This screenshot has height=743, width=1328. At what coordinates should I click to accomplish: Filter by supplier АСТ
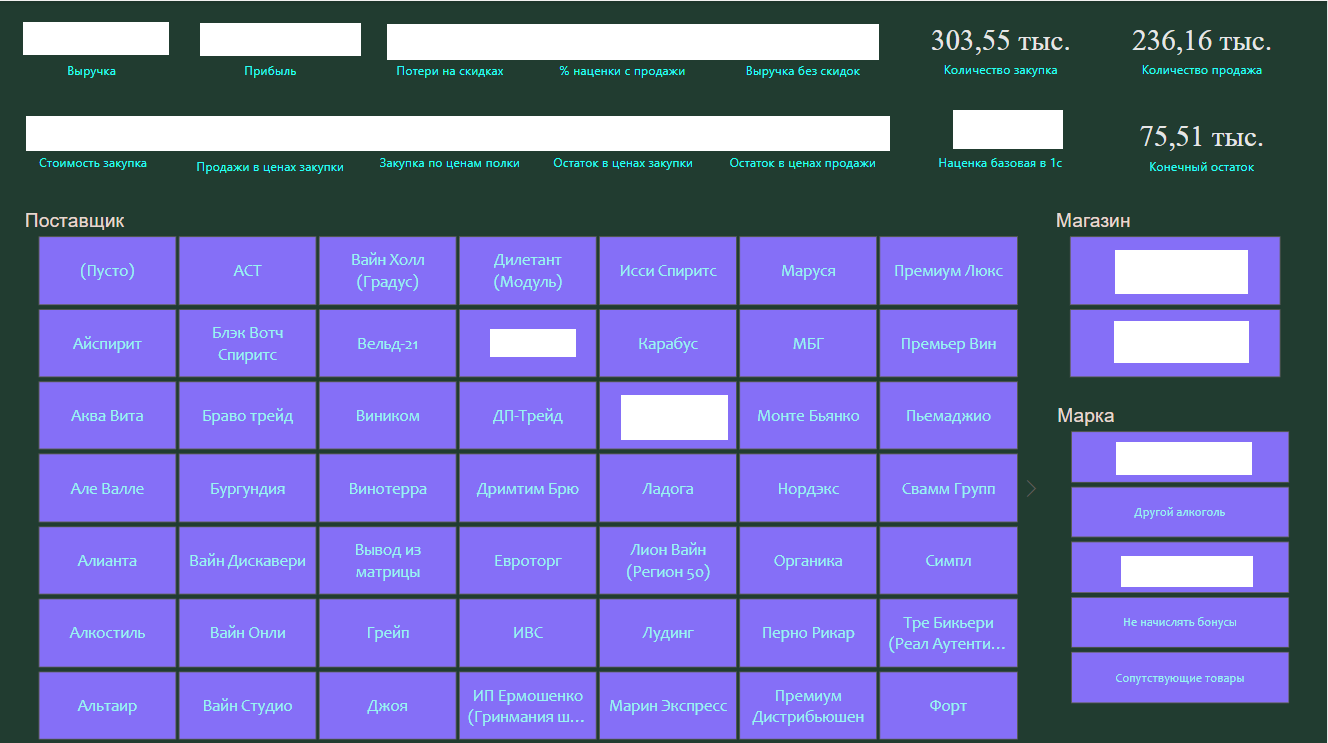coord(247,271)
